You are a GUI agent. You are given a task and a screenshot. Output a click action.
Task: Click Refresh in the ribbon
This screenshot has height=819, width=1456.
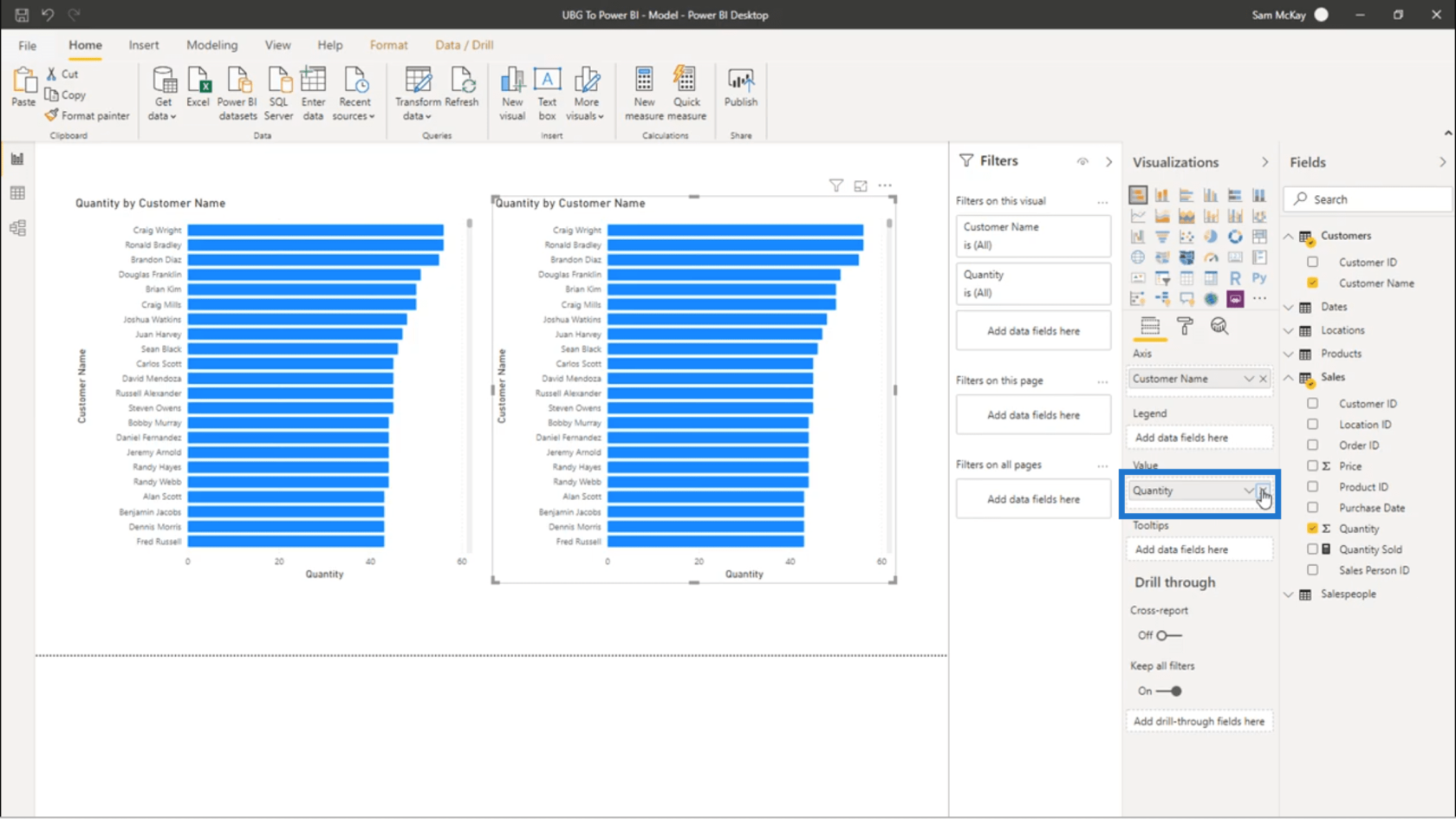[462, 88]
